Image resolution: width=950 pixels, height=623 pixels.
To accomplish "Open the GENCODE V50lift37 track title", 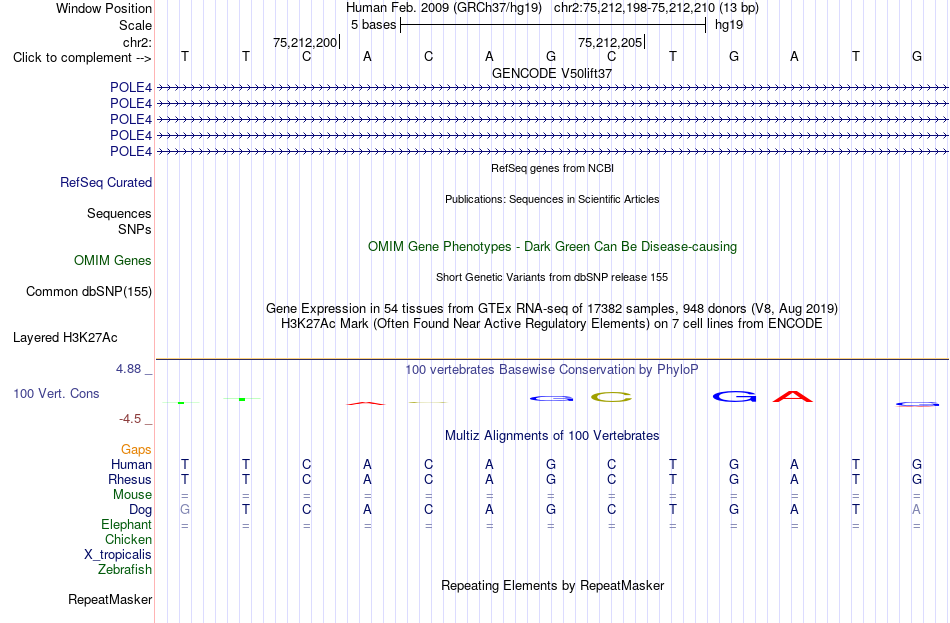I will [x=552, y=73].
